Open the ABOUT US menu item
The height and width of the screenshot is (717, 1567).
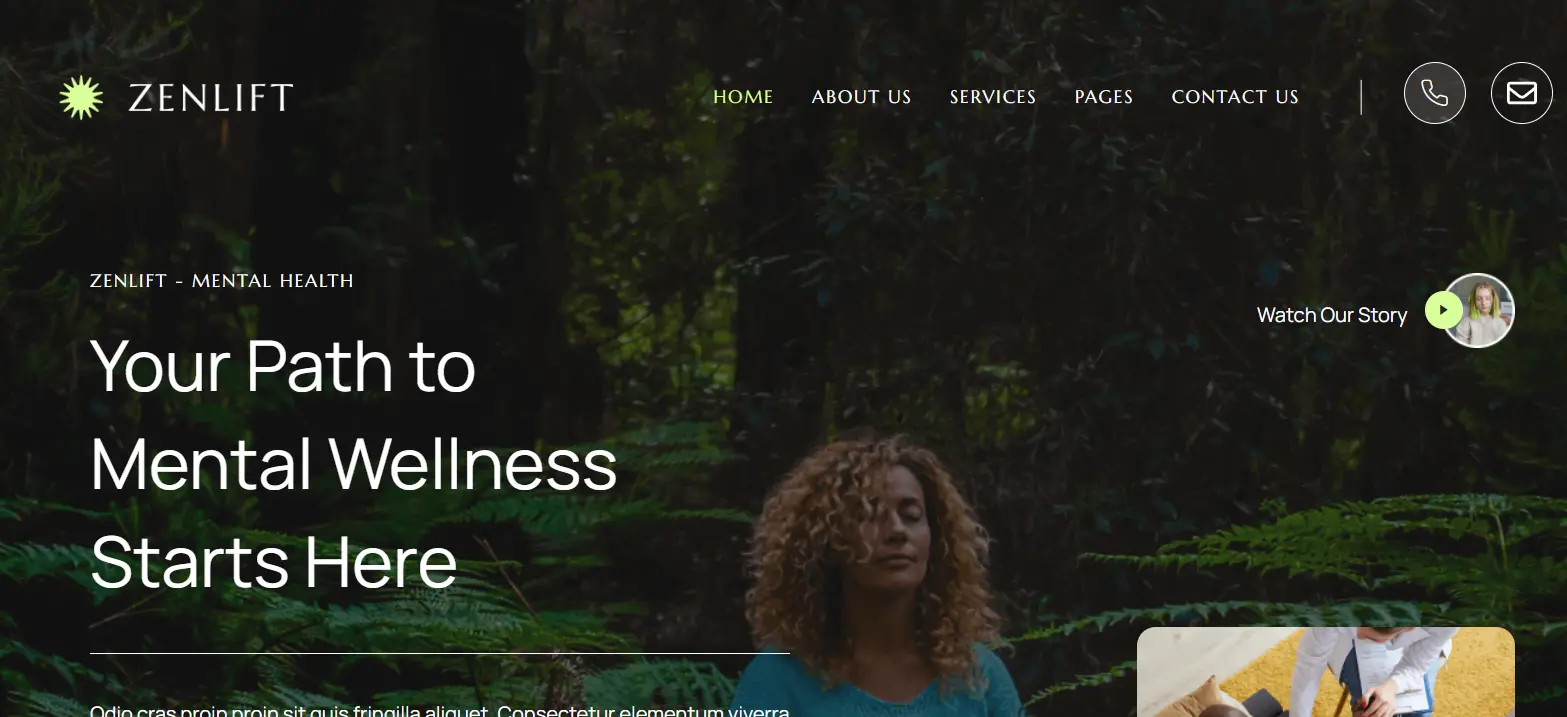coord(861,97)
